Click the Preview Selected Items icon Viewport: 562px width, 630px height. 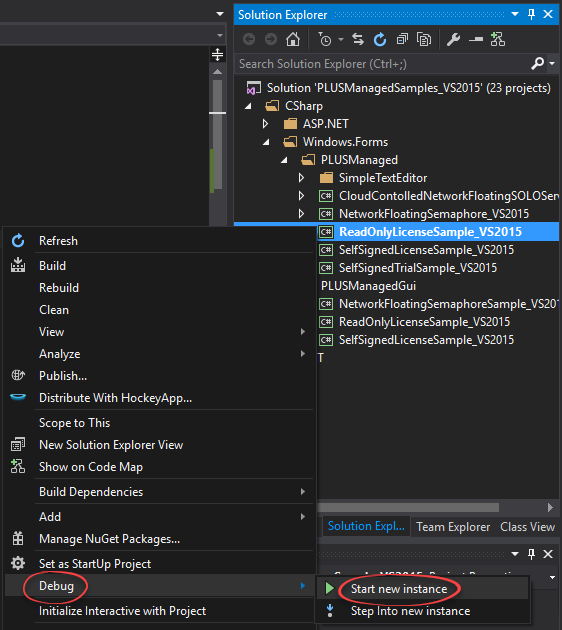(x=476, y=39)
